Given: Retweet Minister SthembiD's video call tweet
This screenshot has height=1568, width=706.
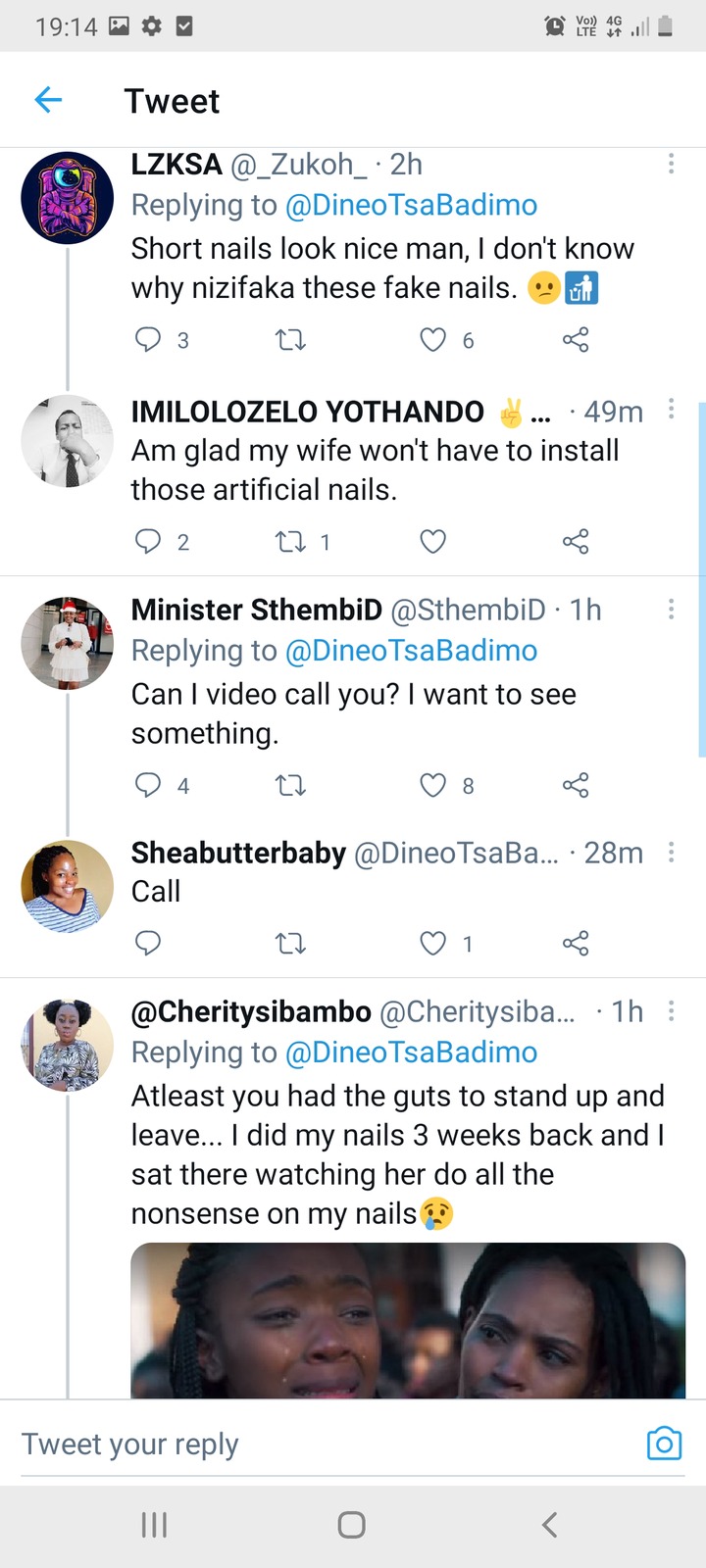Looking at the screenshot, I should coord(290,785).
